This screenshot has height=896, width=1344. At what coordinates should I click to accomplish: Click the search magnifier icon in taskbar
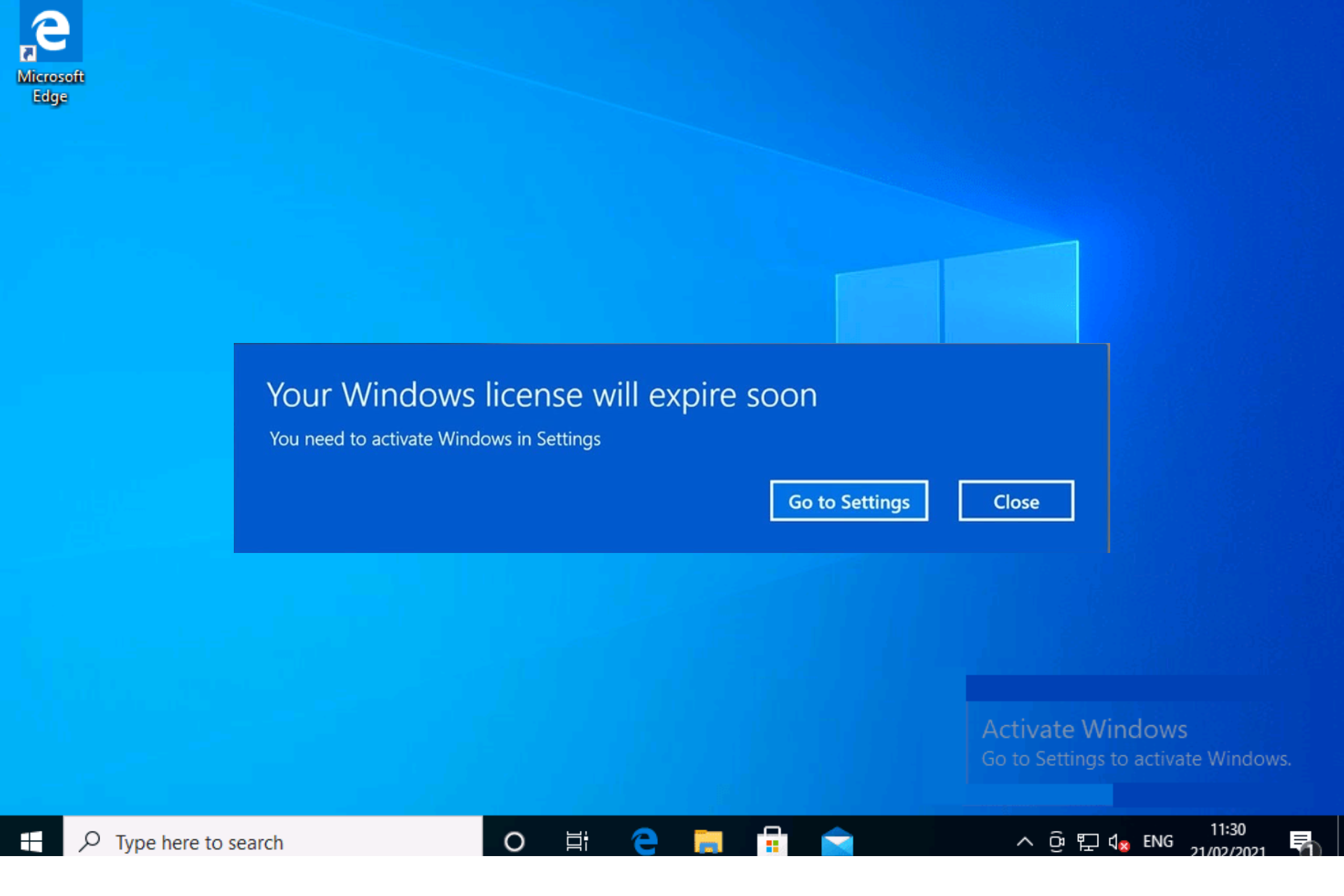pos(90,841)
